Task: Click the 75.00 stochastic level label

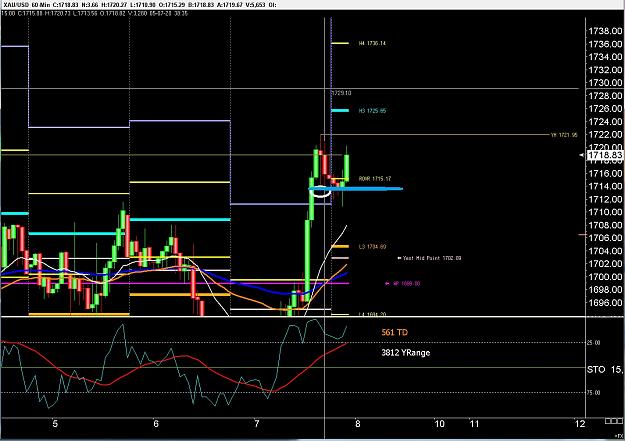Action: click(594, 393)
